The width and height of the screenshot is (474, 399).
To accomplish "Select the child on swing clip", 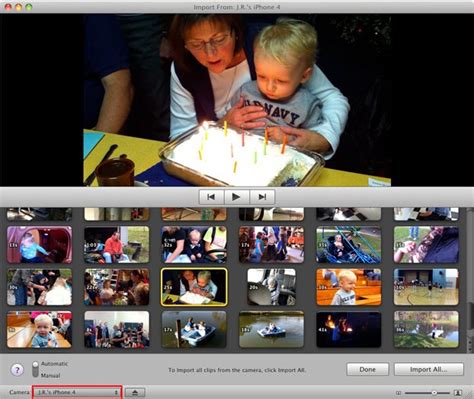I will pos(349,245).
